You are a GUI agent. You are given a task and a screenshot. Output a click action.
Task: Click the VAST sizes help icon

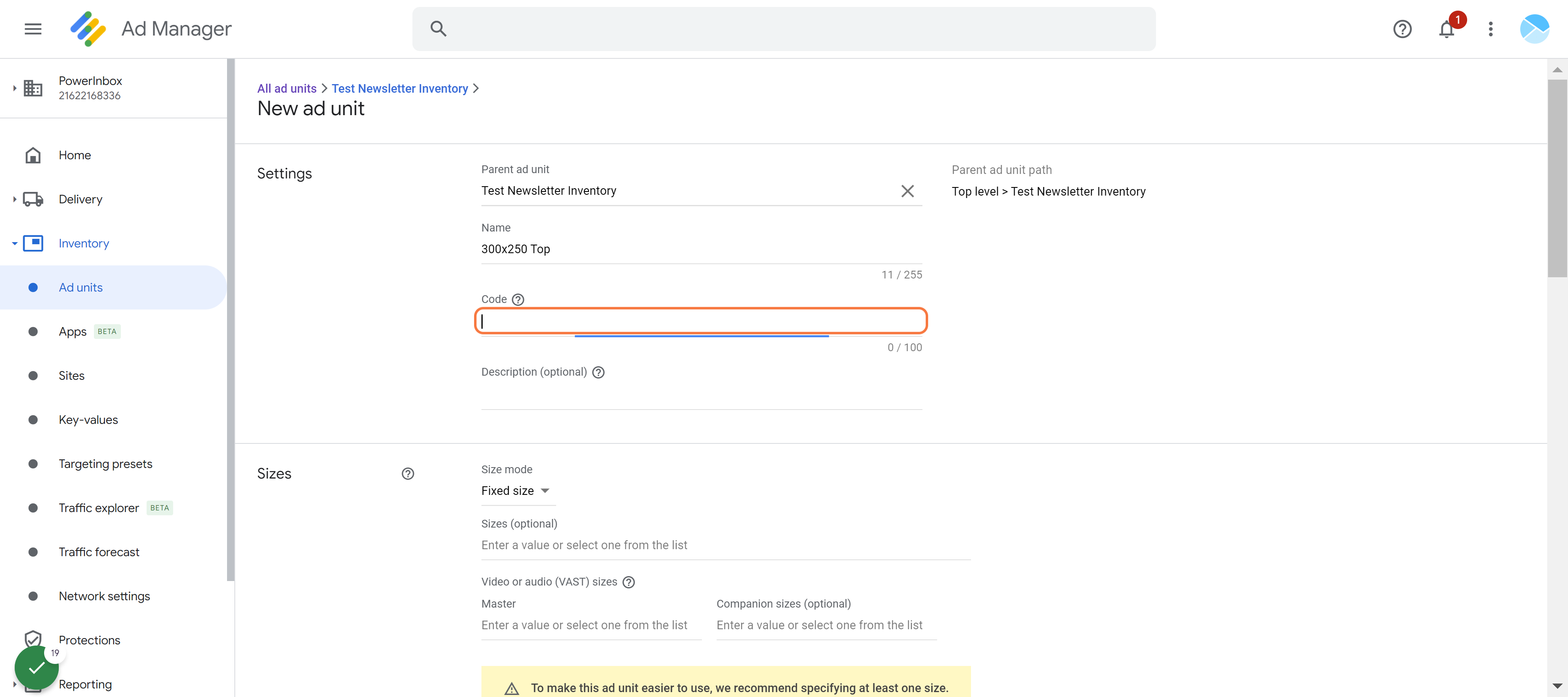pyautogui.click(x=629, y=582)
